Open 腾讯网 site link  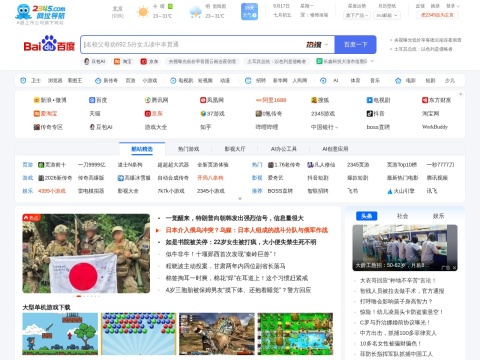(x=156, y=100)
